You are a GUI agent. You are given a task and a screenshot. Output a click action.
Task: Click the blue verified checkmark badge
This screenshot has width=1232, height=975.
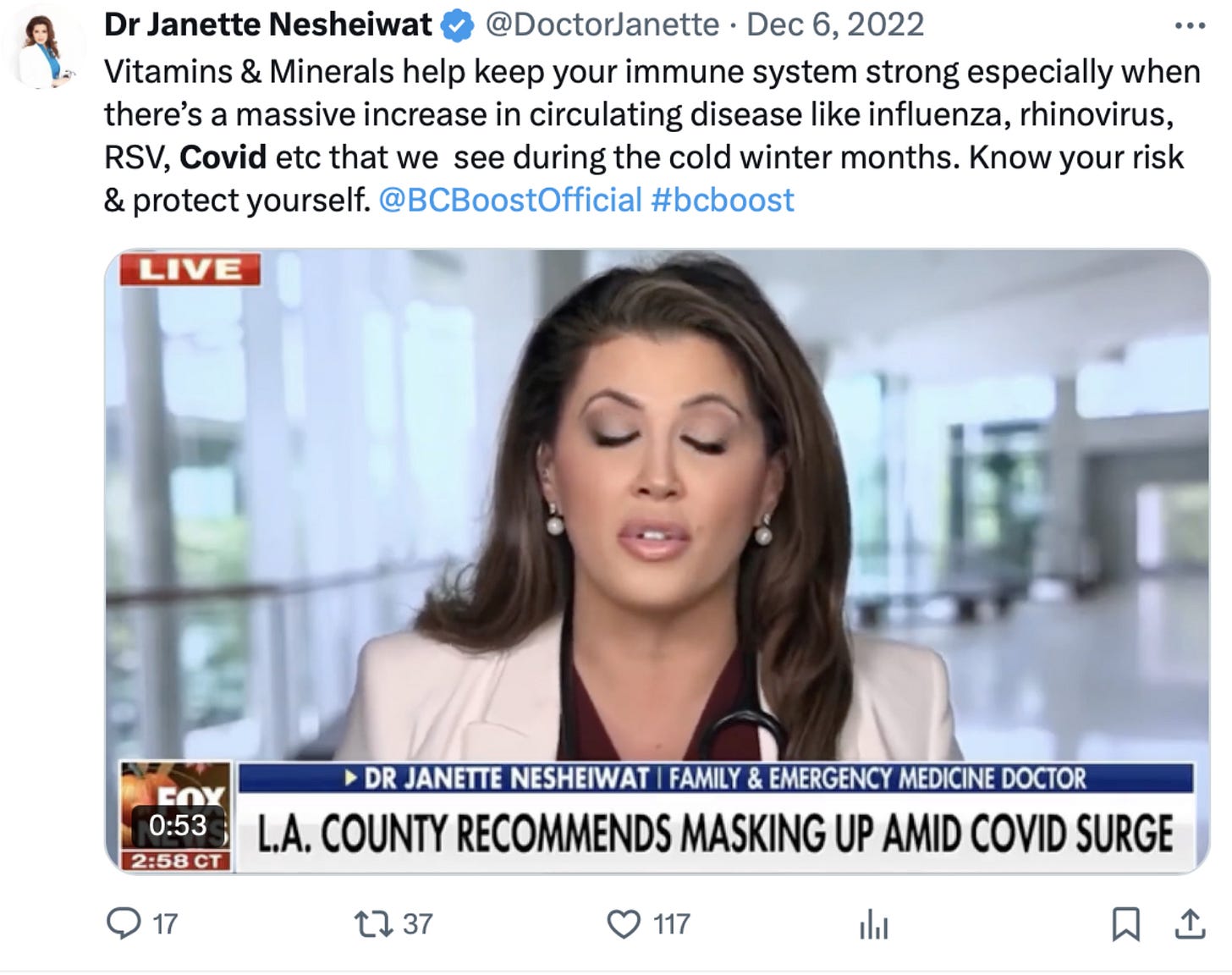[458, 25]
